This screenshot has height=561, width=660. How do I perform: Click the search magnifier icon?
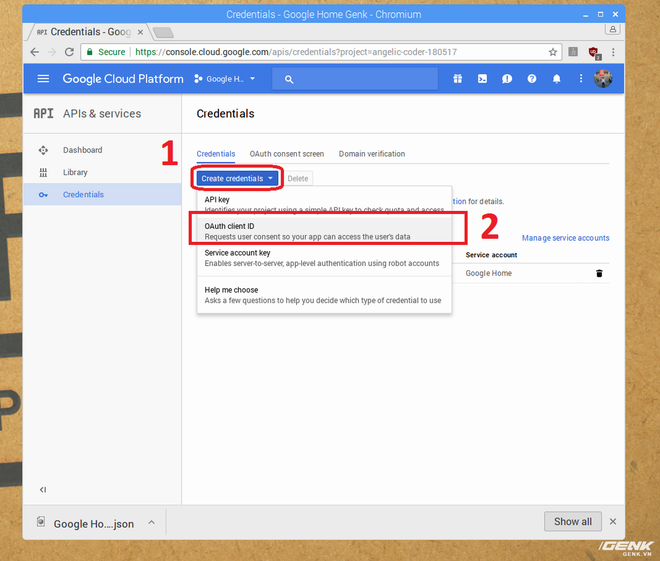click(x=289, y=79)
